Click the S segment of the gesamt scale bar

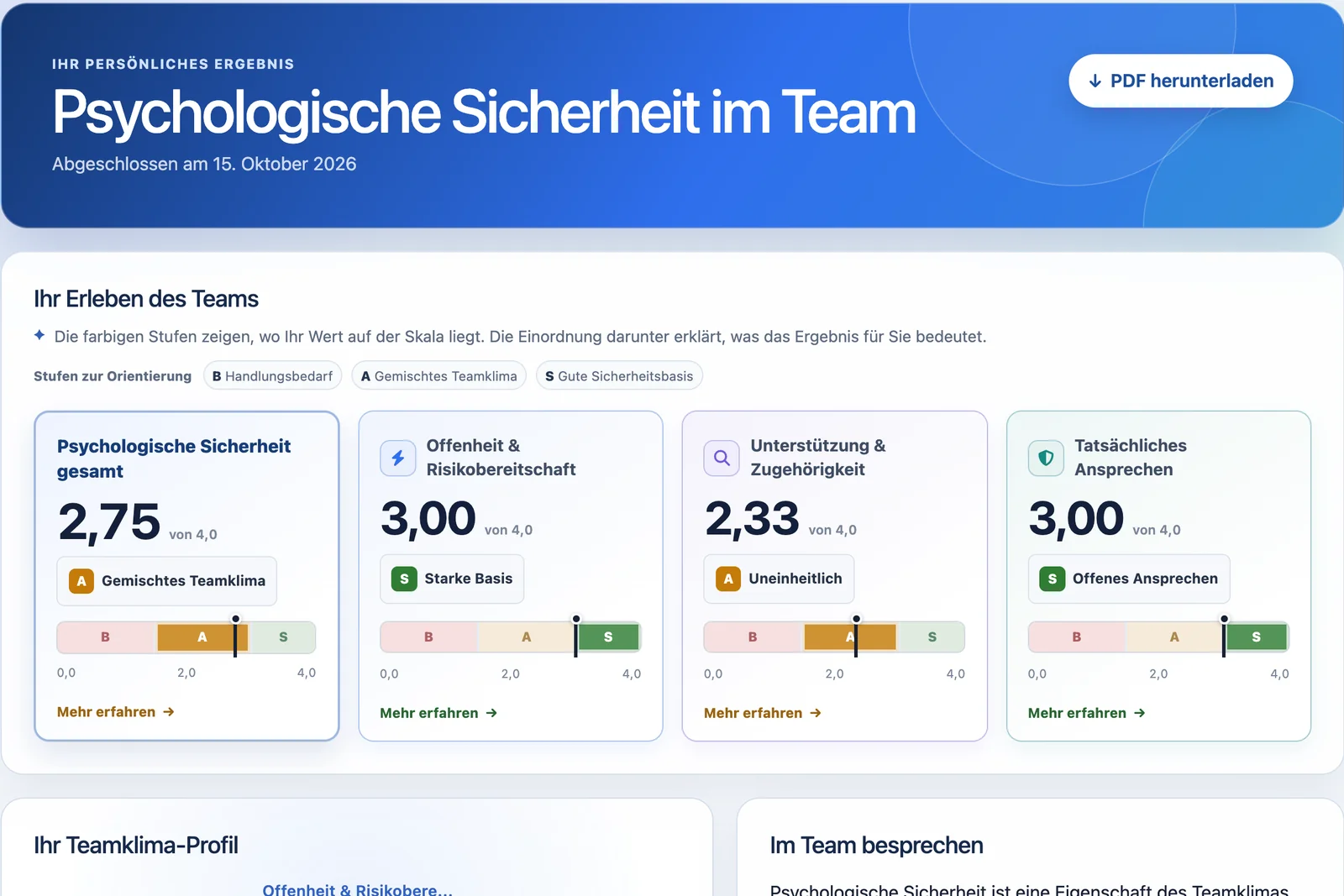[283, 637]
